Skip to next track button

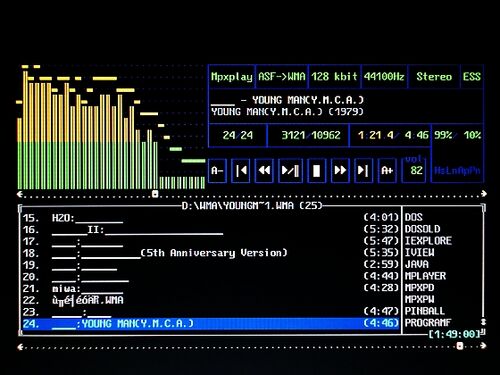363,171
